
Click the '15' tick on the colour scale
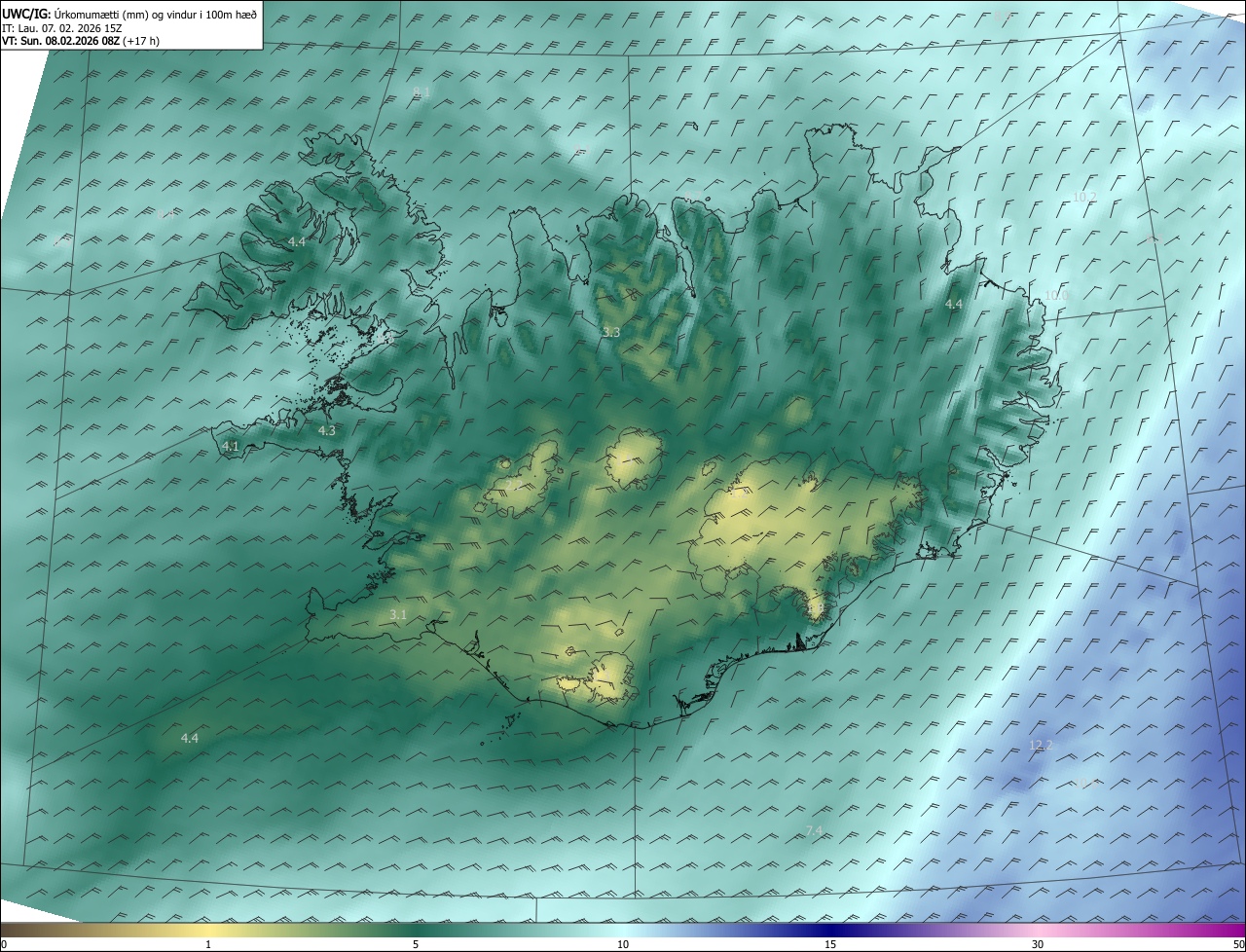(x=830, y=944)
